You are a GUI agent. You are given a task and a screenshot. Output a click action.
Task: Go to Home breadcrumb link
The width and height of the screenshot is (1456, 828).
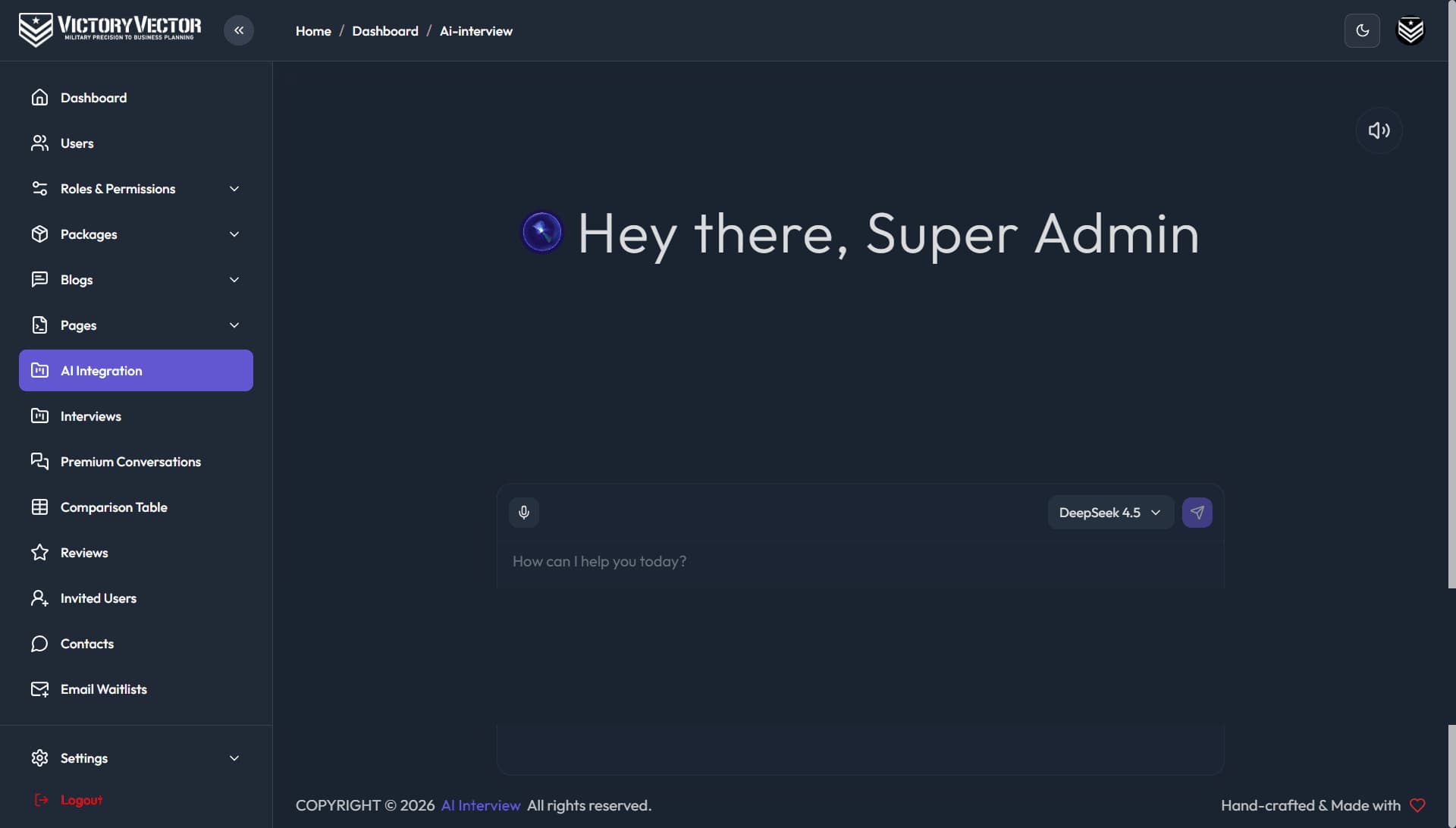pos(313,31)
